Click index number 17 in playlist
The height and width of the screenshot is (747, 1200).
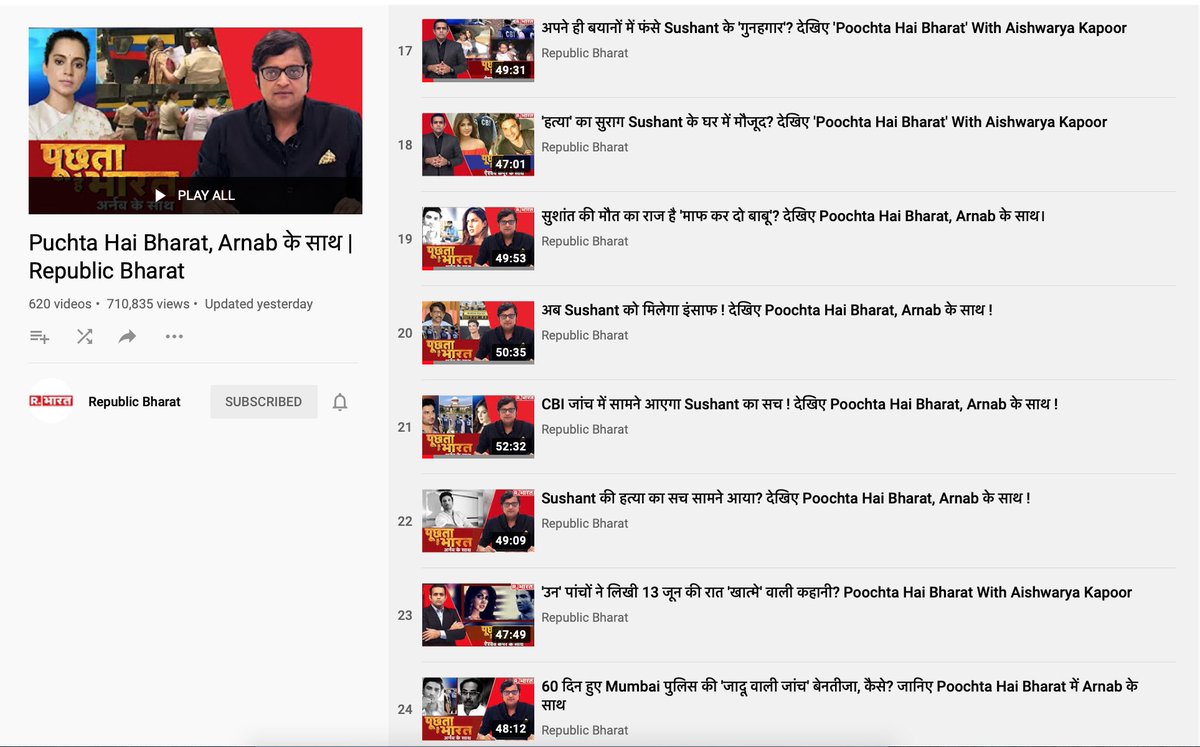click(x=405, y=51)
